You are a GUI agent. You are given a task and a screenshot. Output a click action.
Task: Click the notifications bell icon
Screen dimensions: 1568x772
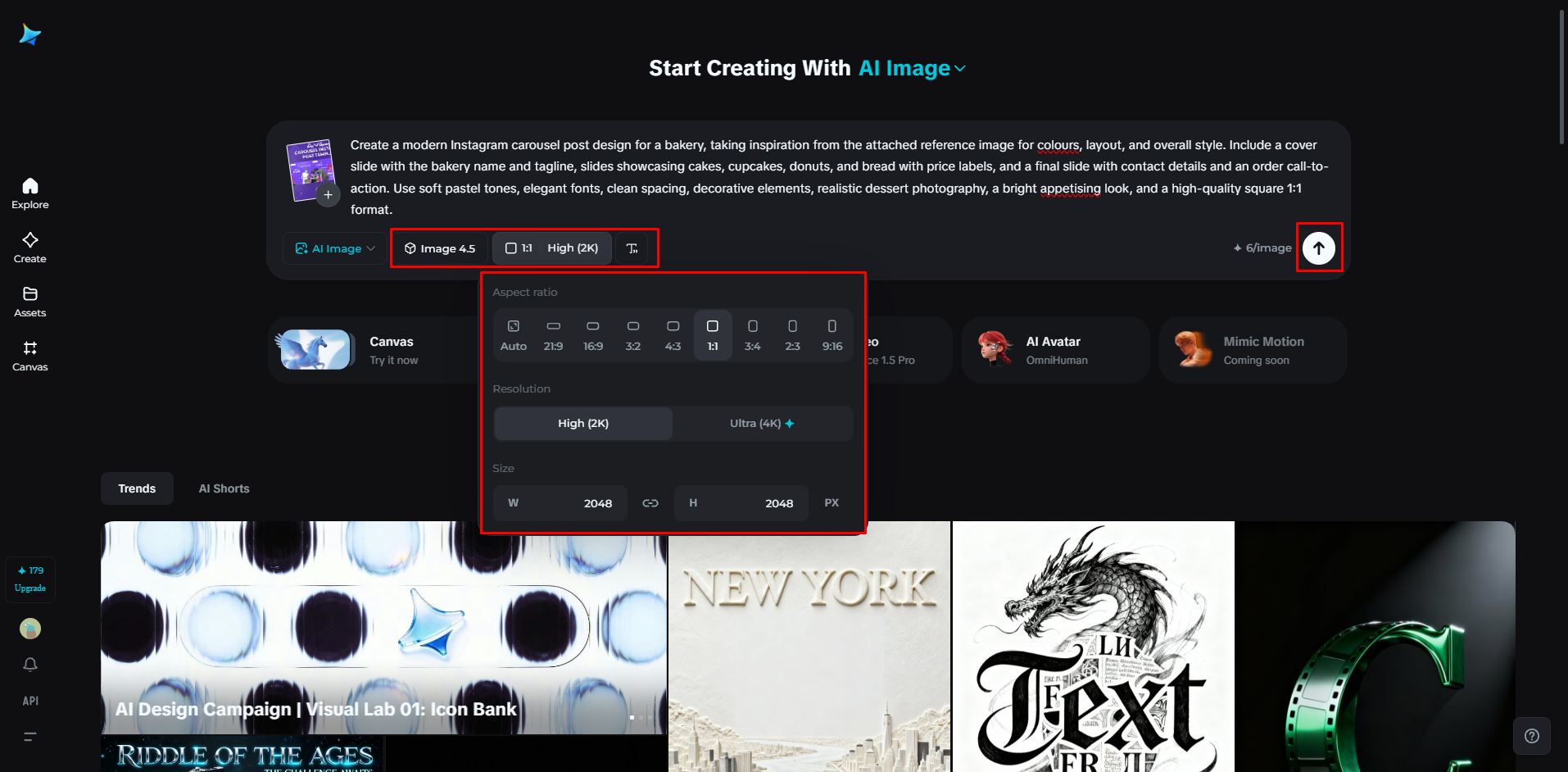[30, 665]
